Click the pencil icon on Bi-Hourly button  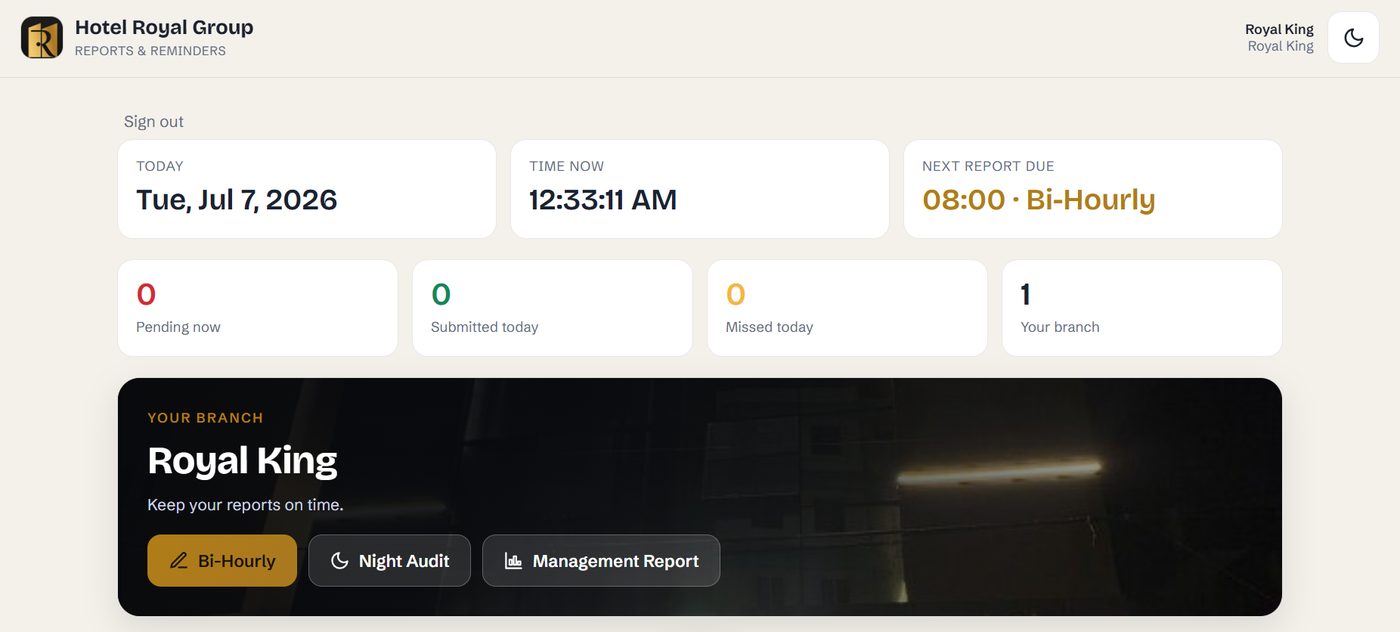point(179,561)
